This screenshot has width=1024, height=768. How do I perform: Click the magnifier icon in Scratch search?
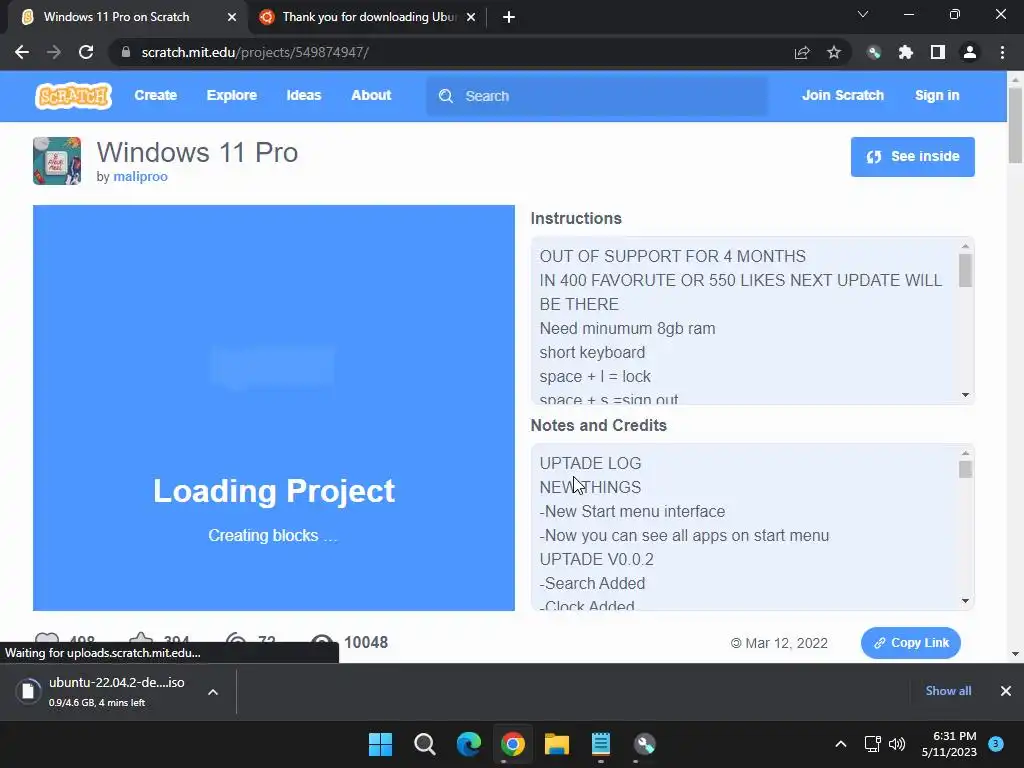tap(446, 96)
